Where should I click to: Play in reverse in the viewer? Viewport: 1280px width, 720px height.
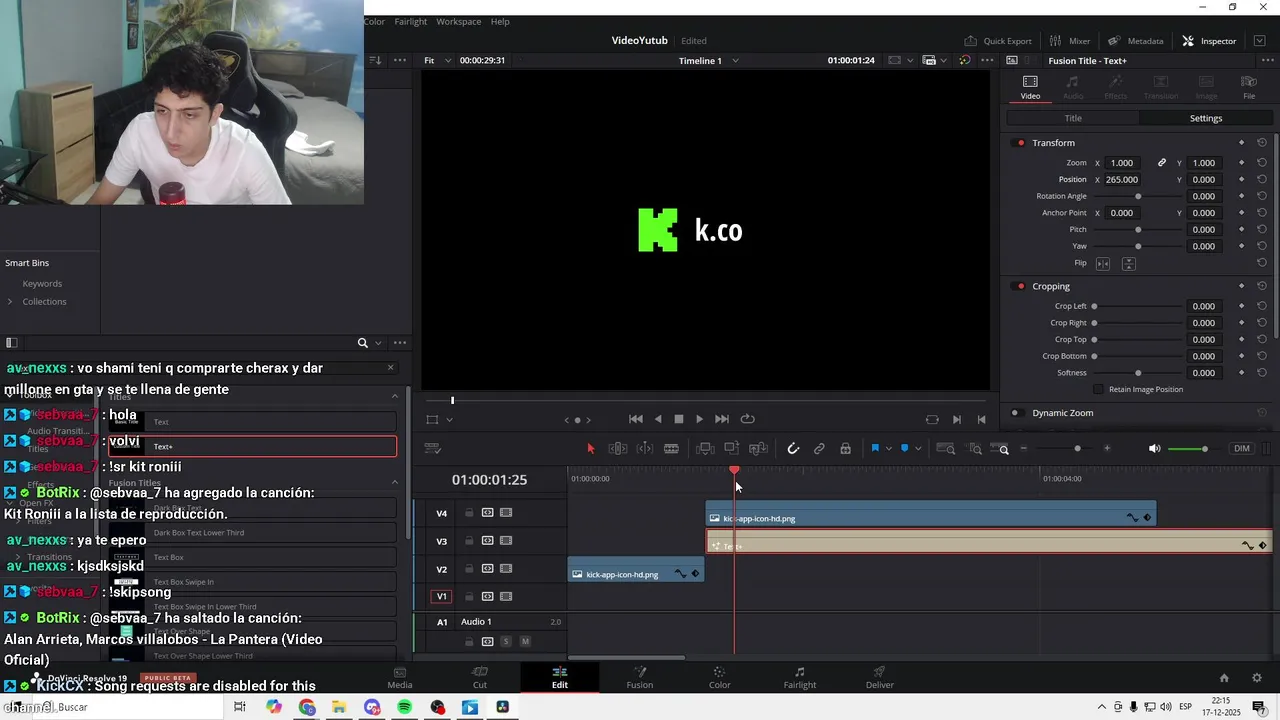[x=657, y=419]
